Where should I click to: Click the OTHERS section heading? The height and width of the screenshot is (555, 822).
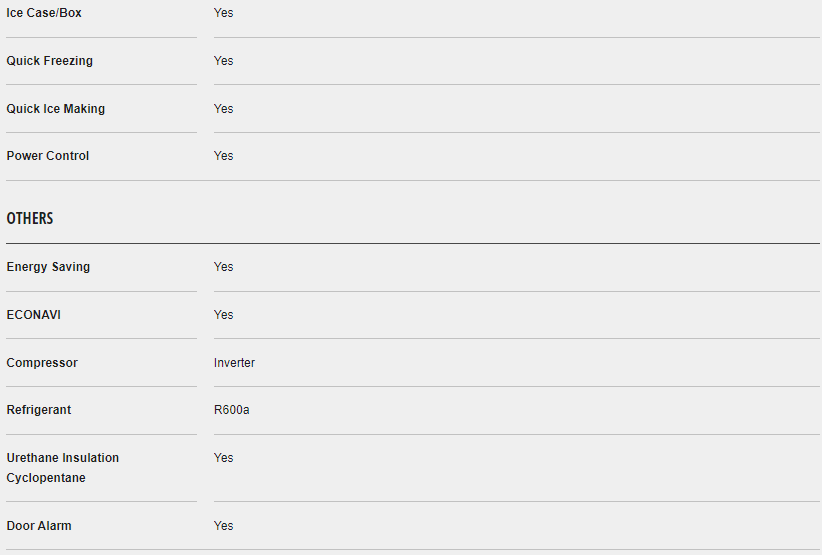tap(30, 218)
